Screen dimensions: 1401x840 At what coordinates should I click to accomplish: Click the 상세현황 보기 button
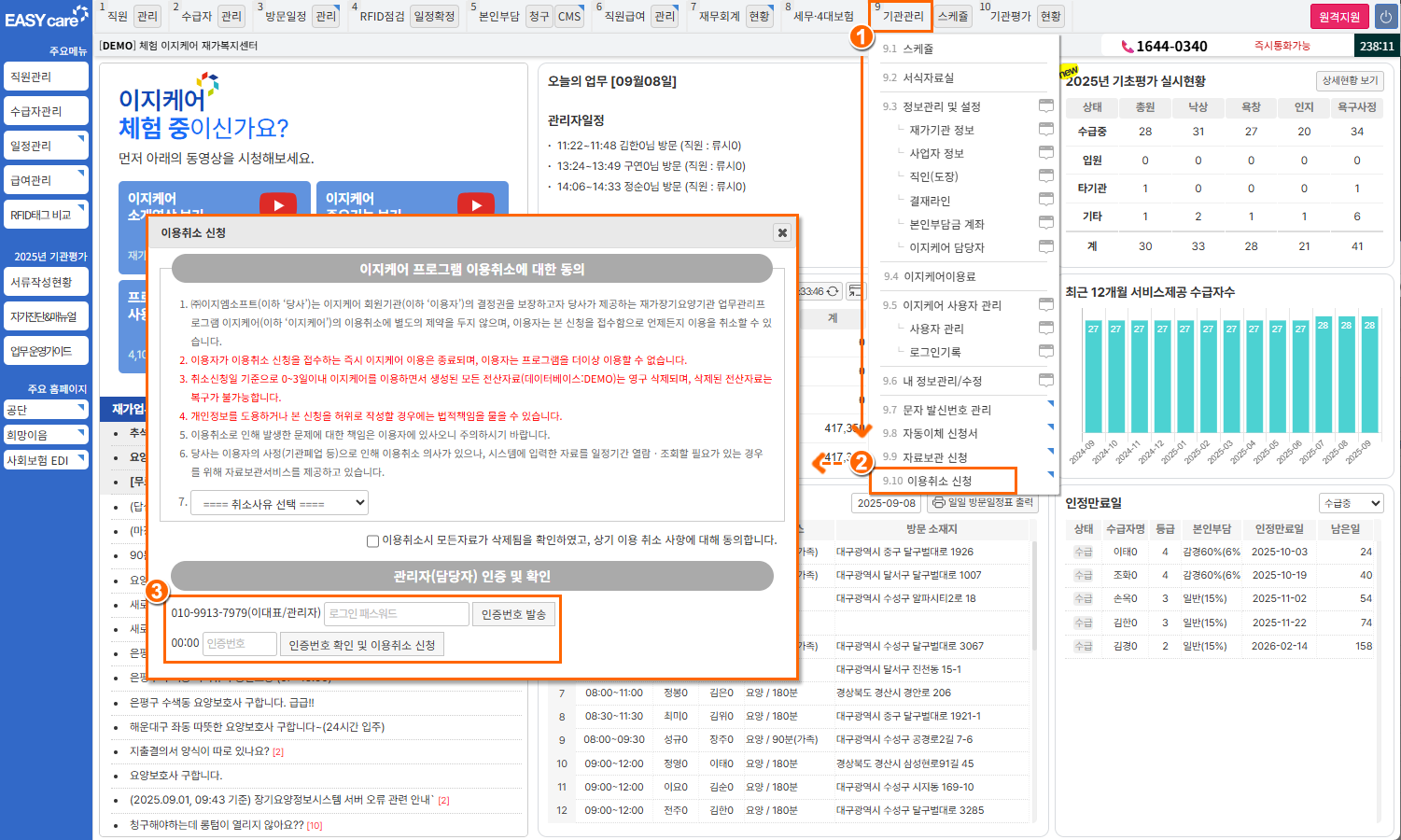tap(1350, 81)
